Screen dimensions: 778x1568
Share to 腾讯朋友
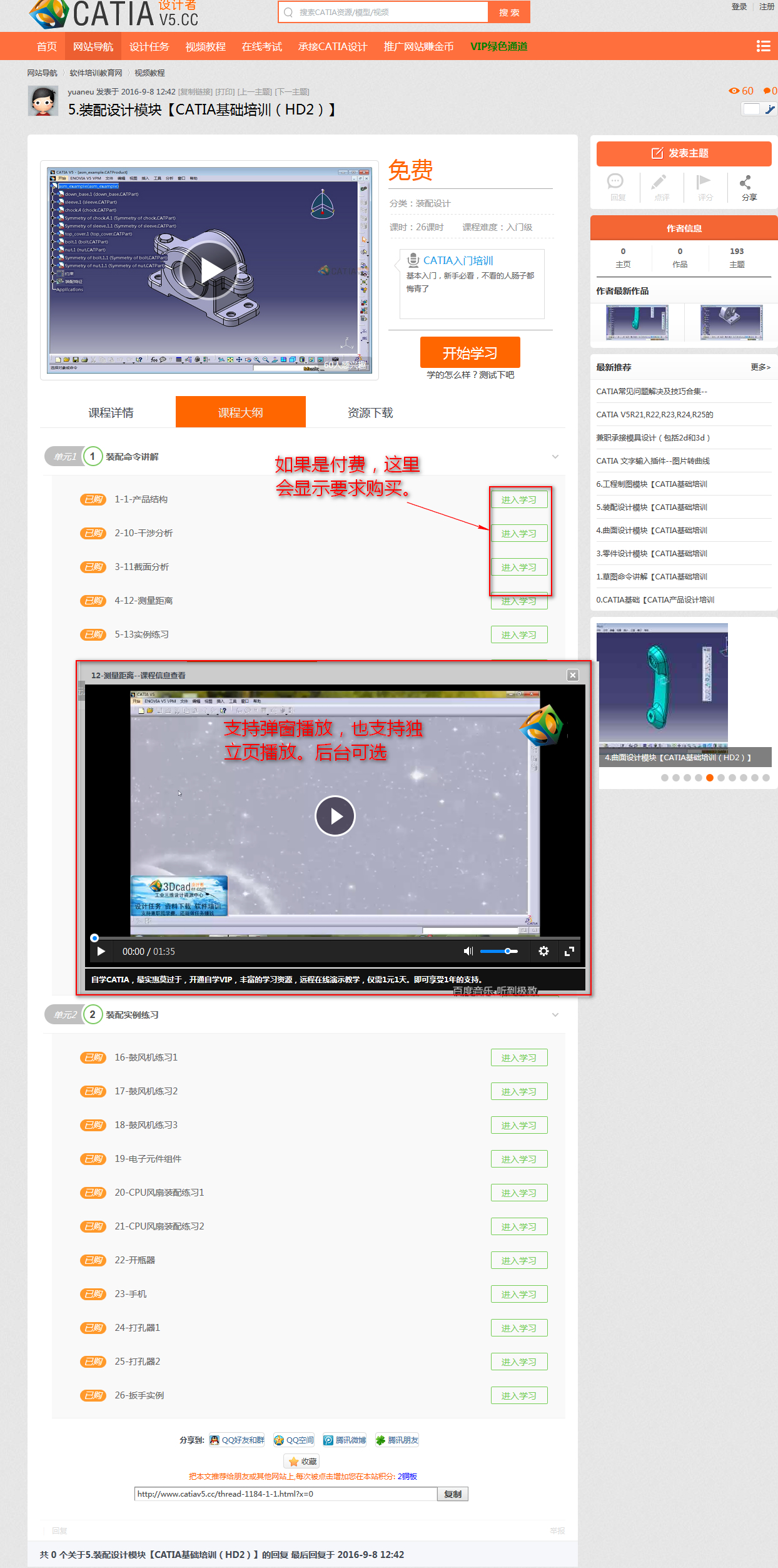click(x=397, y=1440)
